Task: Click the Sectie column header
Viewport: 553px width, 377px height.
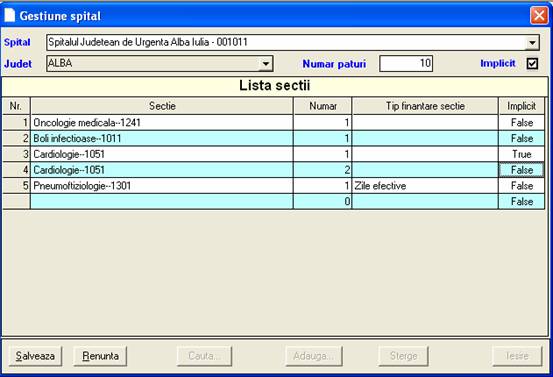Action: click(162, 106)
